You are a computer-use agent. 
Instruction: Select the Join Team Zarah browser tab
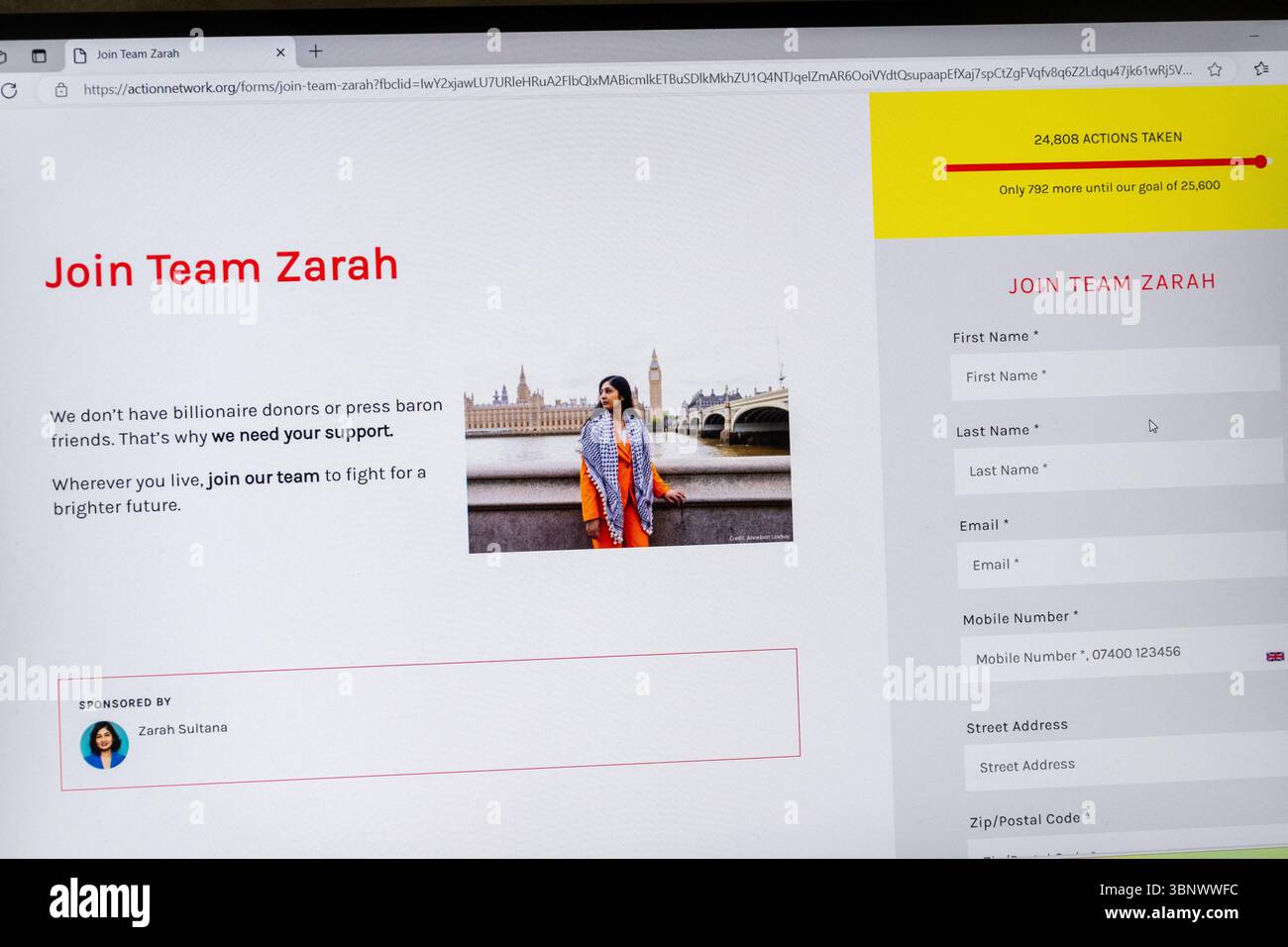tap(178, 53)
